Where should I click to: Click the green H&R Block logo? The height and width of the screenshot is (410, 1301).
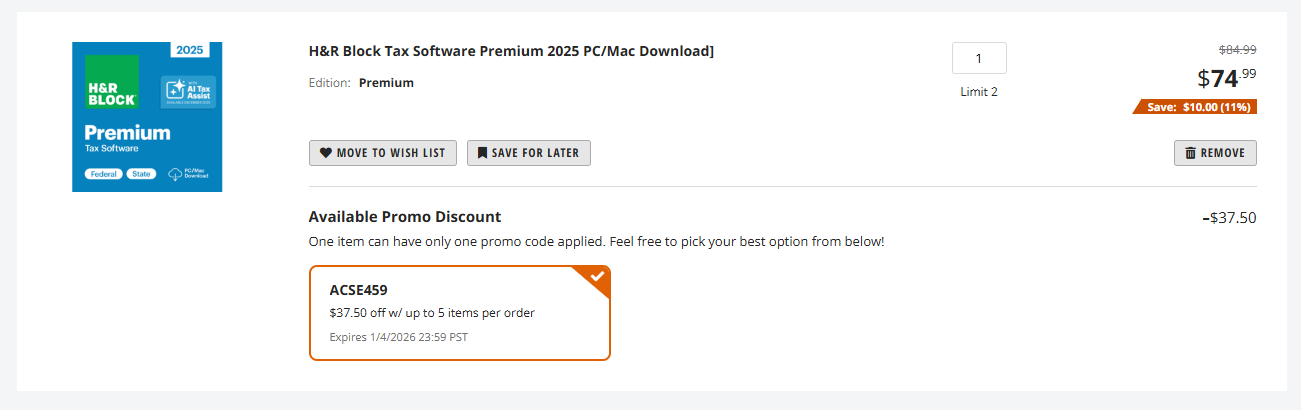[x=110, y=82]
